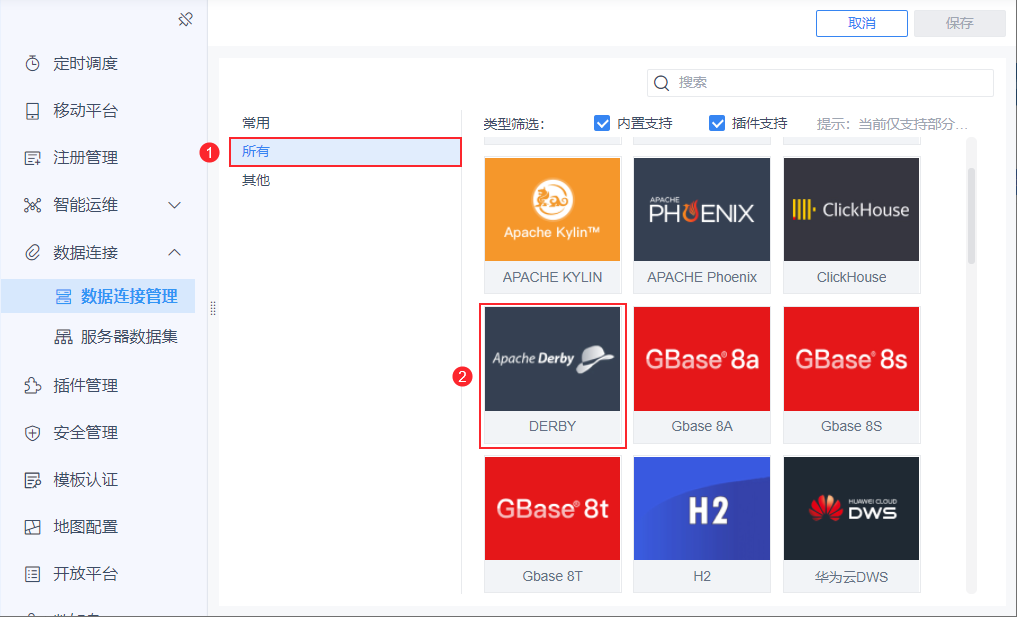This screenshot has width=1017, height=617.
Task: Open the 安全管理 menu item
Action: click(85, 433)
